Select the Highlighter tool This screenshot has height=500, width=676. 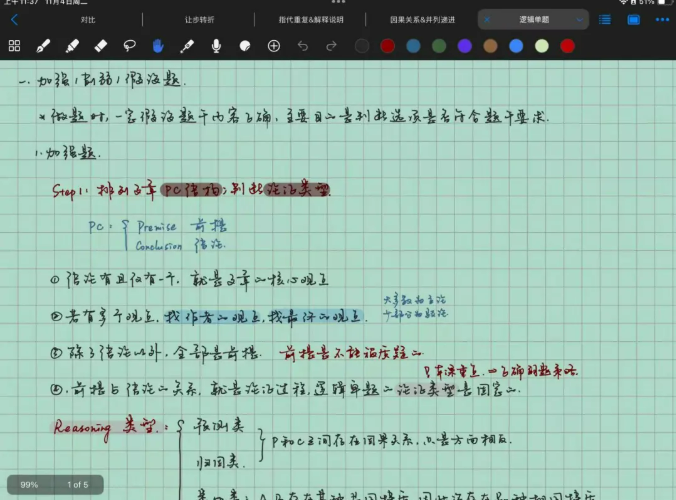pyautogui.click(x=72, y=46)
